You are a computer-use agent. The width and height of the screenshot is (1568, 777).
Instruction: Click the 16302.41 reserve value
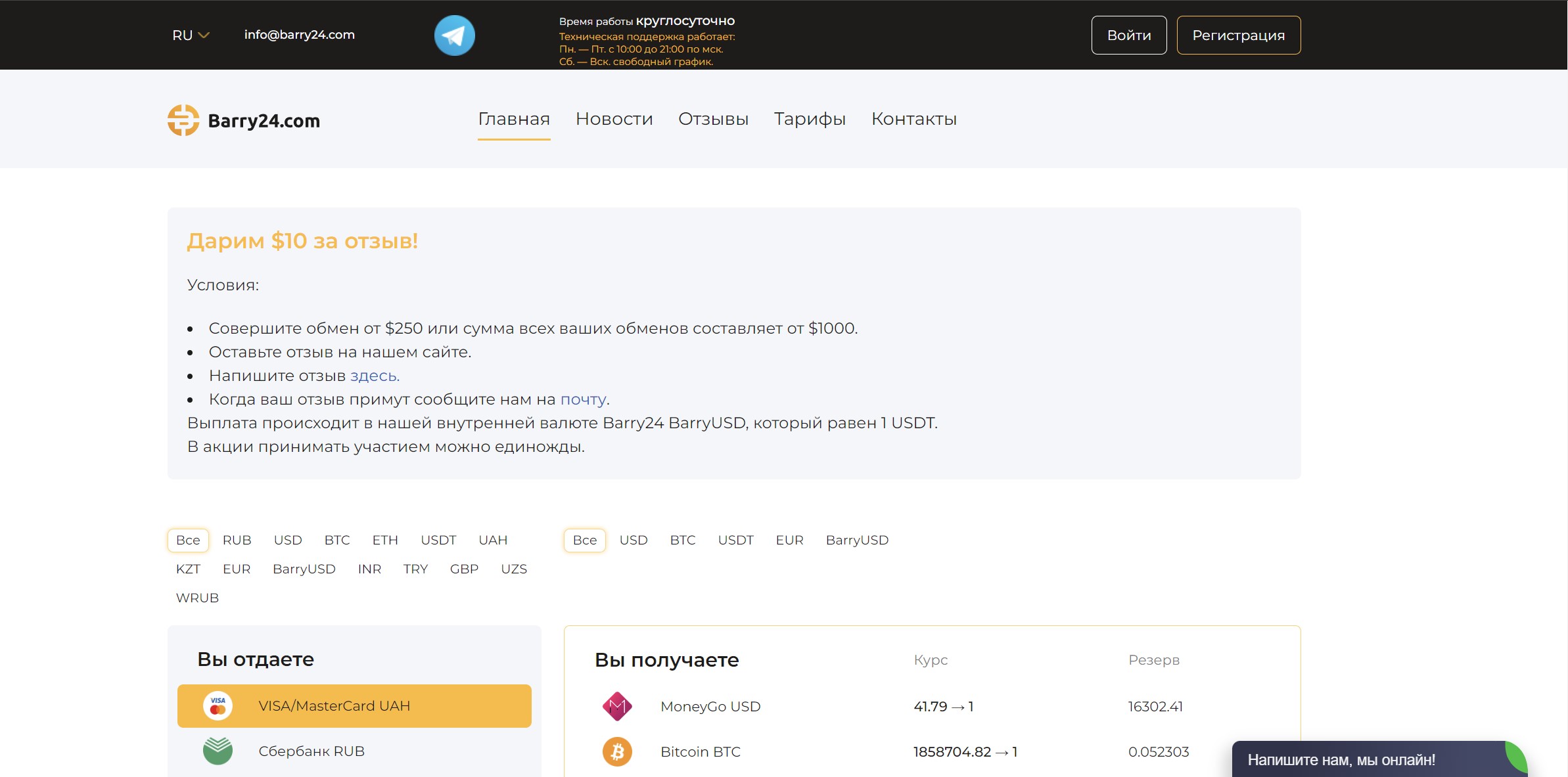[1155, 707]
